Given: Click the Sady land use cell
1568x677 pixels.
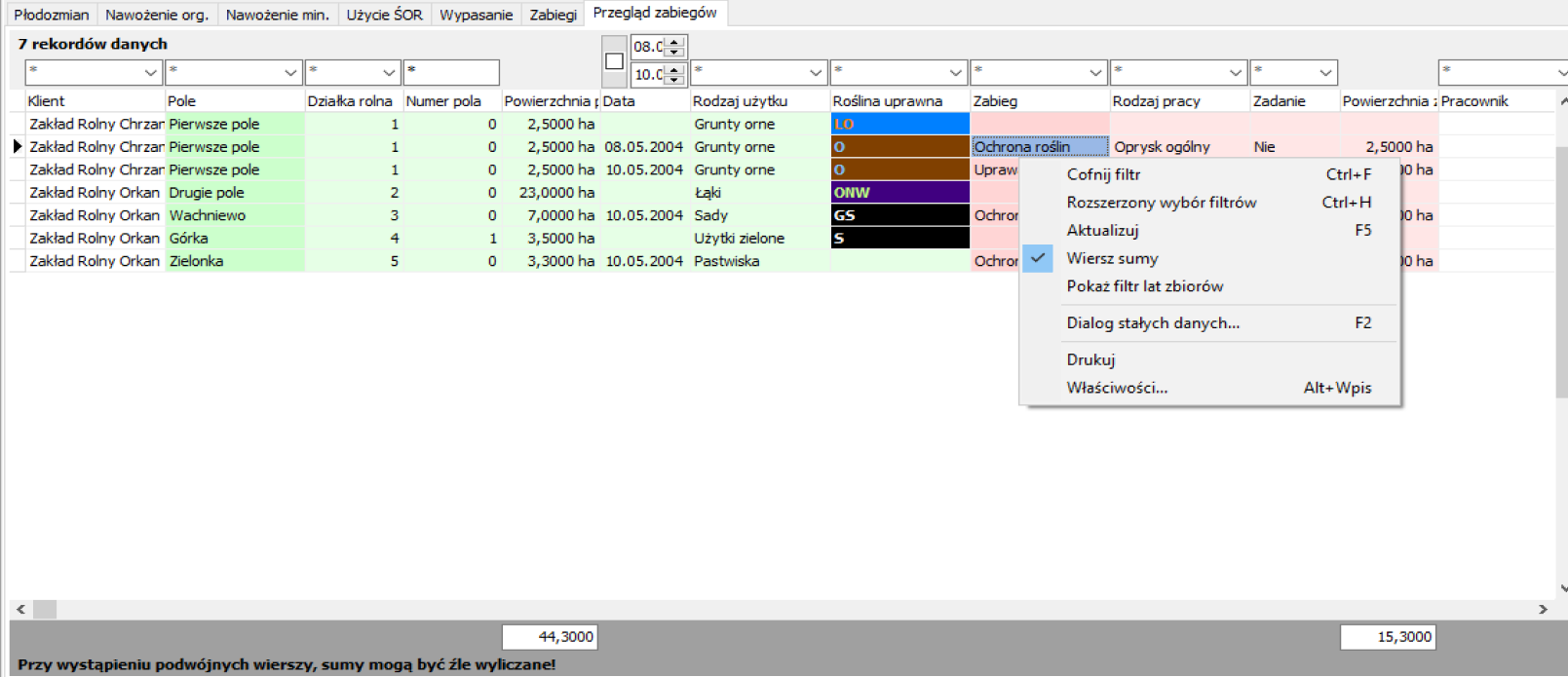Looking at the screenshot, I should point(760,215).
